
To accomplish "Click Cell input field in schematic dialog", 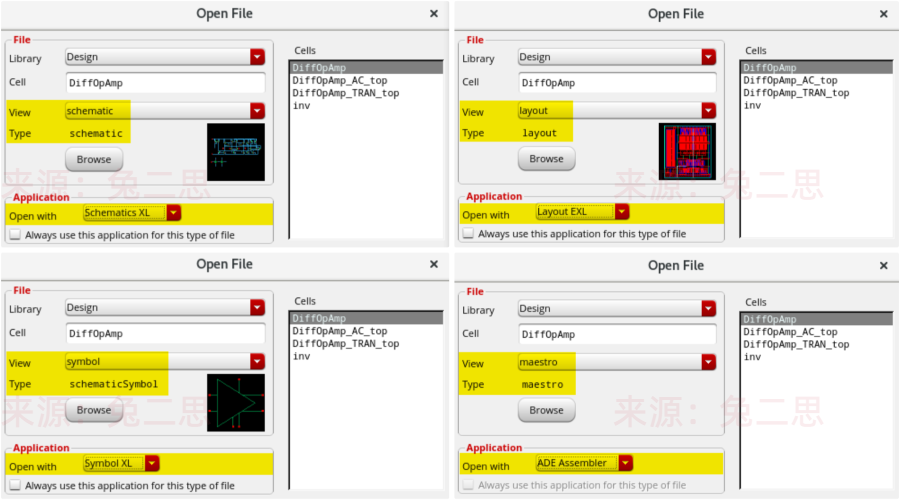I will (x=165, y=83).
